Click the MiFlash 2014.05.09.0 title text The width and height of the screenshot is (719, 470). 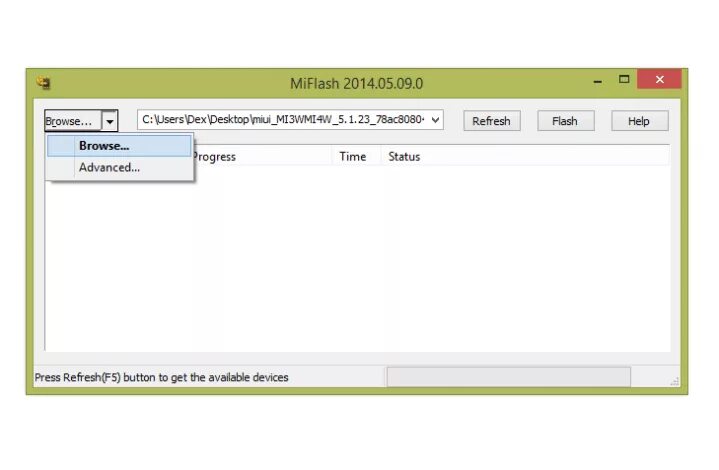pyautogui.click(x=356, y=83)
